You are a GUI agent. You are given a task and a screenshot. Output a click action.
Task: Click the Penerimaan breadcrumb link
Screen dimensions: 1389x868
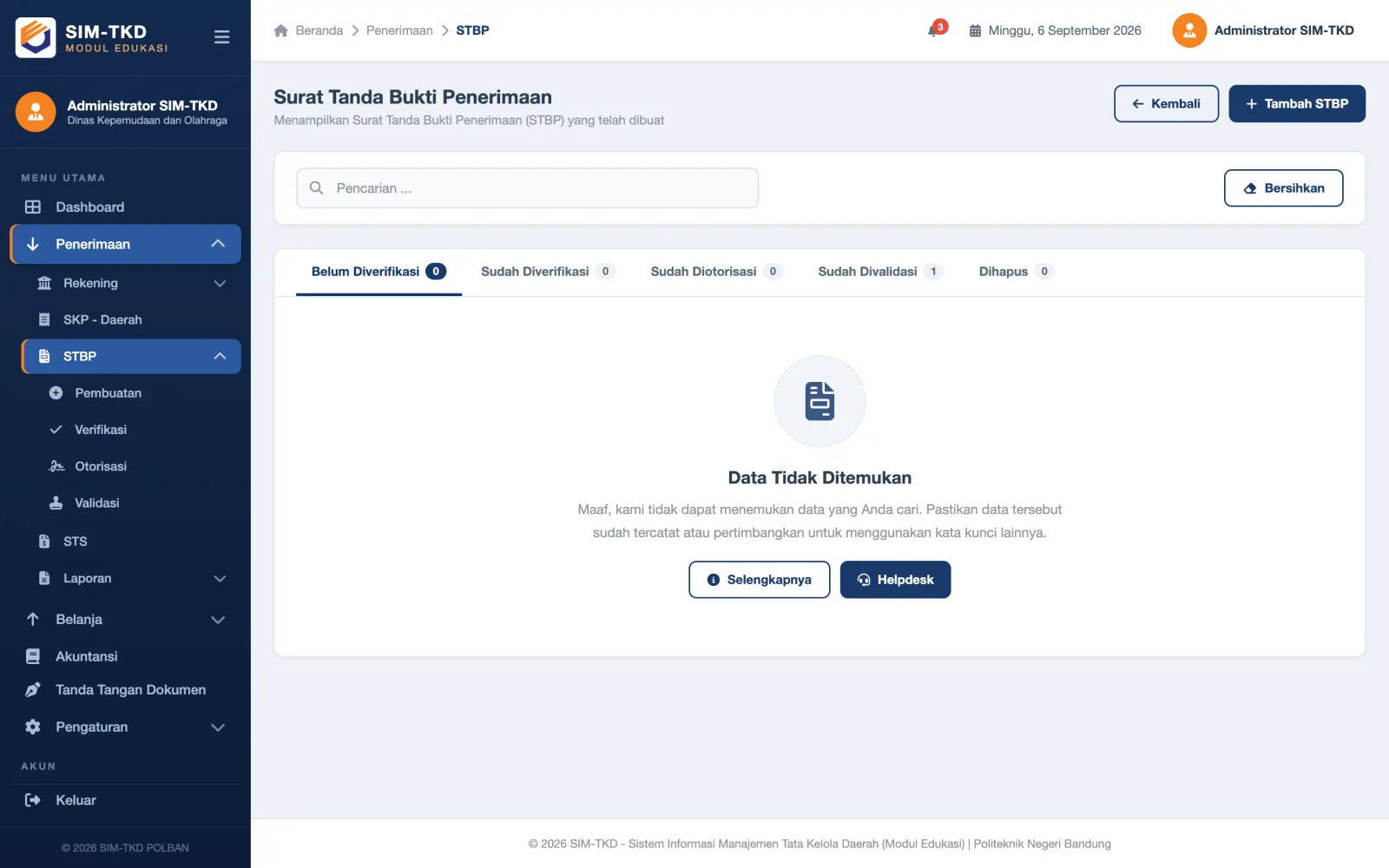pyautogui.click(x=399, y=30)
